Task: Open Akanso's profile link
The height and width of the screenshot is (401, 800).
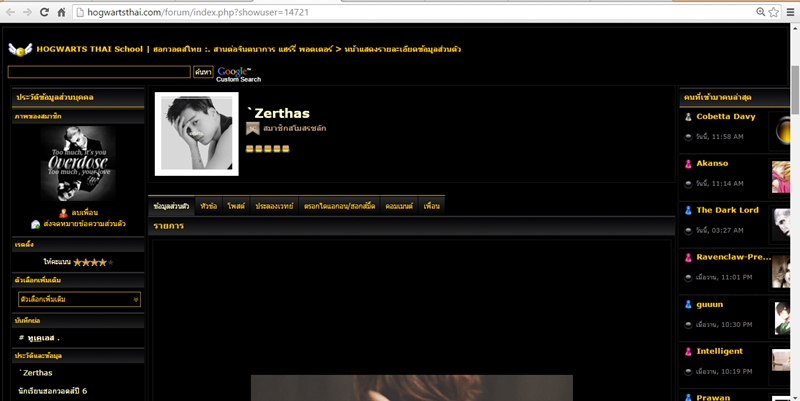Action: (x=712, y=164)
